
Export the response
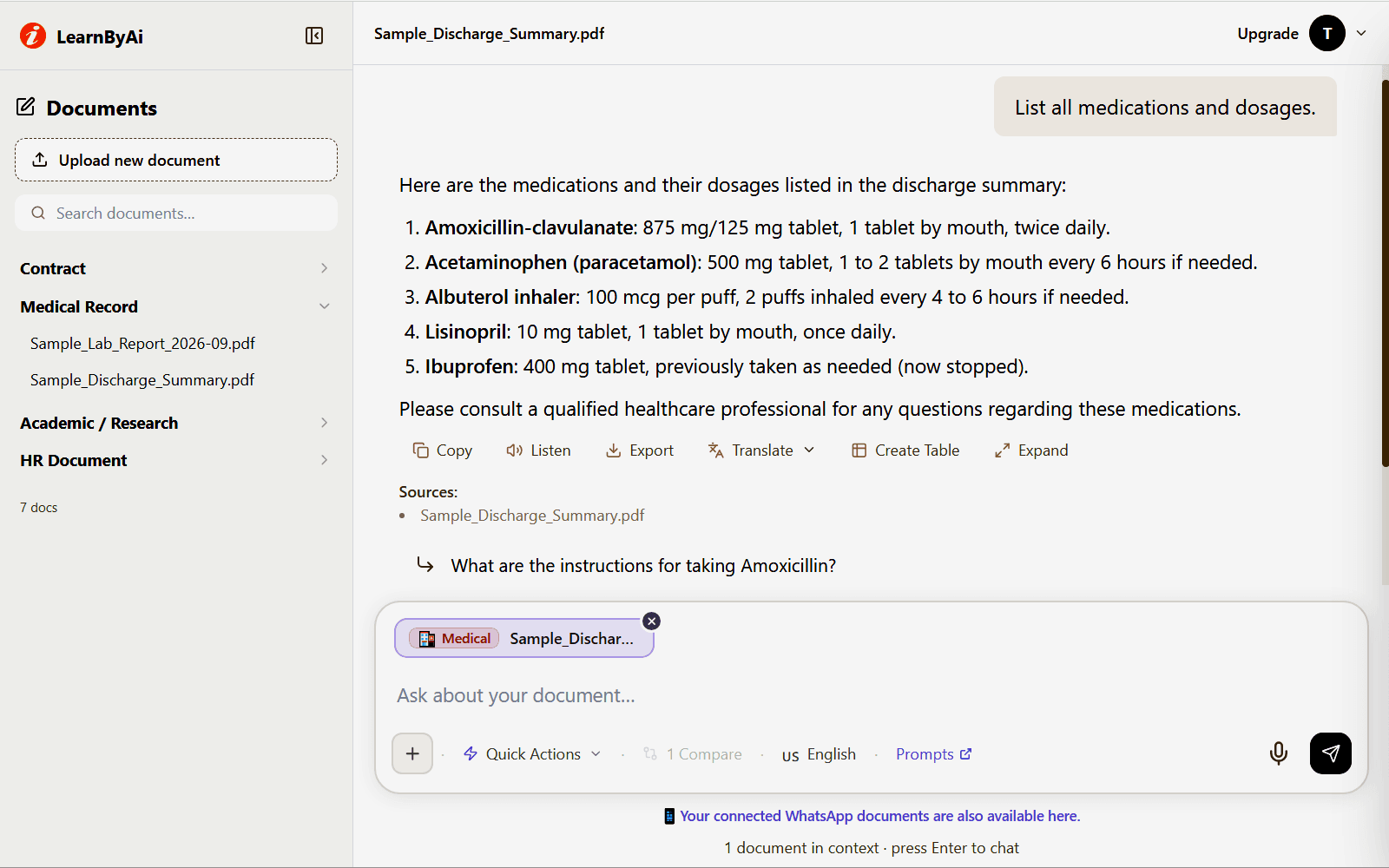point(639,450)
